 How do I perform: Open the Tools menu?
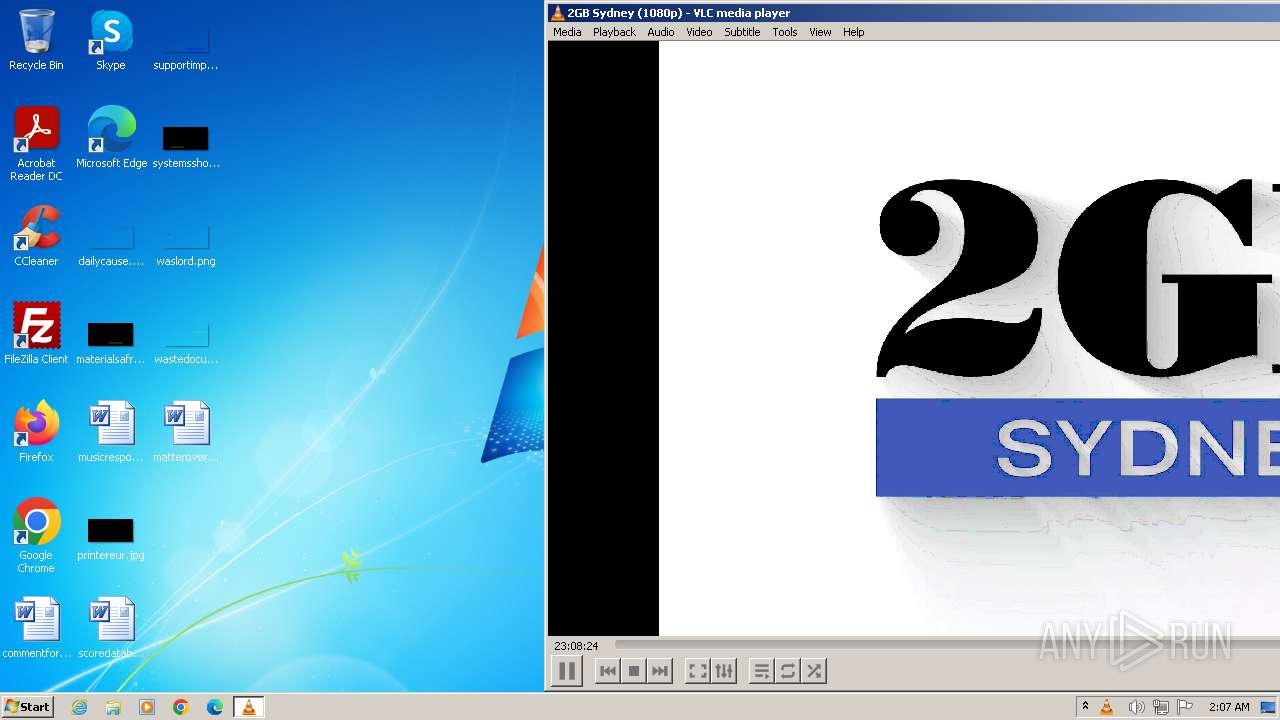pyautogui.click(x=785, y=32)
